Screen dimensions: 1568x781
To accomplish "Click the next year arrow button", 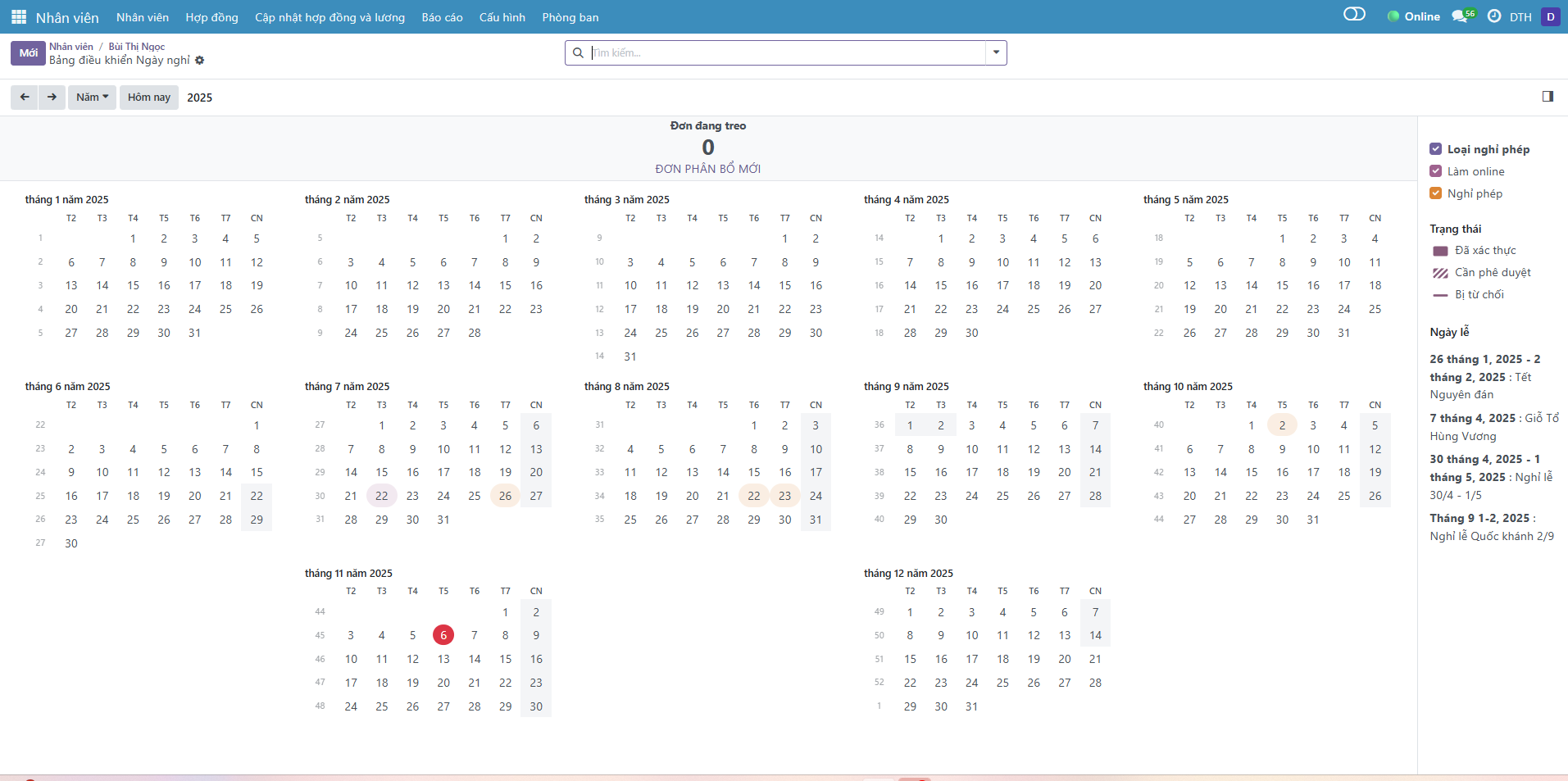I will click(52, 97).
